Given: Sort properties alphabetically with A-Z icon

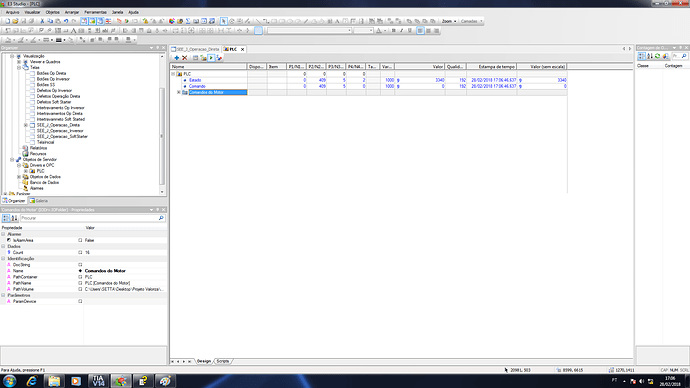Looking at the screenshot, I should (14, 218).
